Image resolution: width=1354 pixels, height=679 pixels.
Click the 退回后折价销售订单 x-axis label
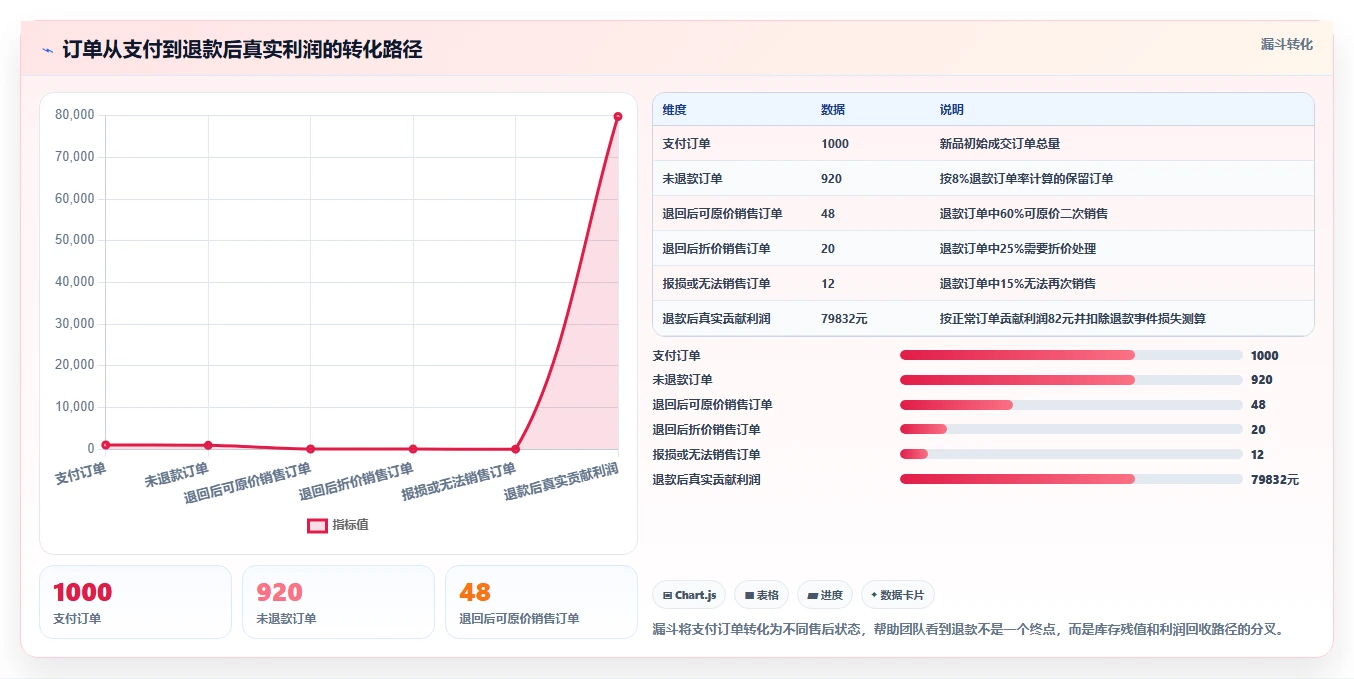357,482
